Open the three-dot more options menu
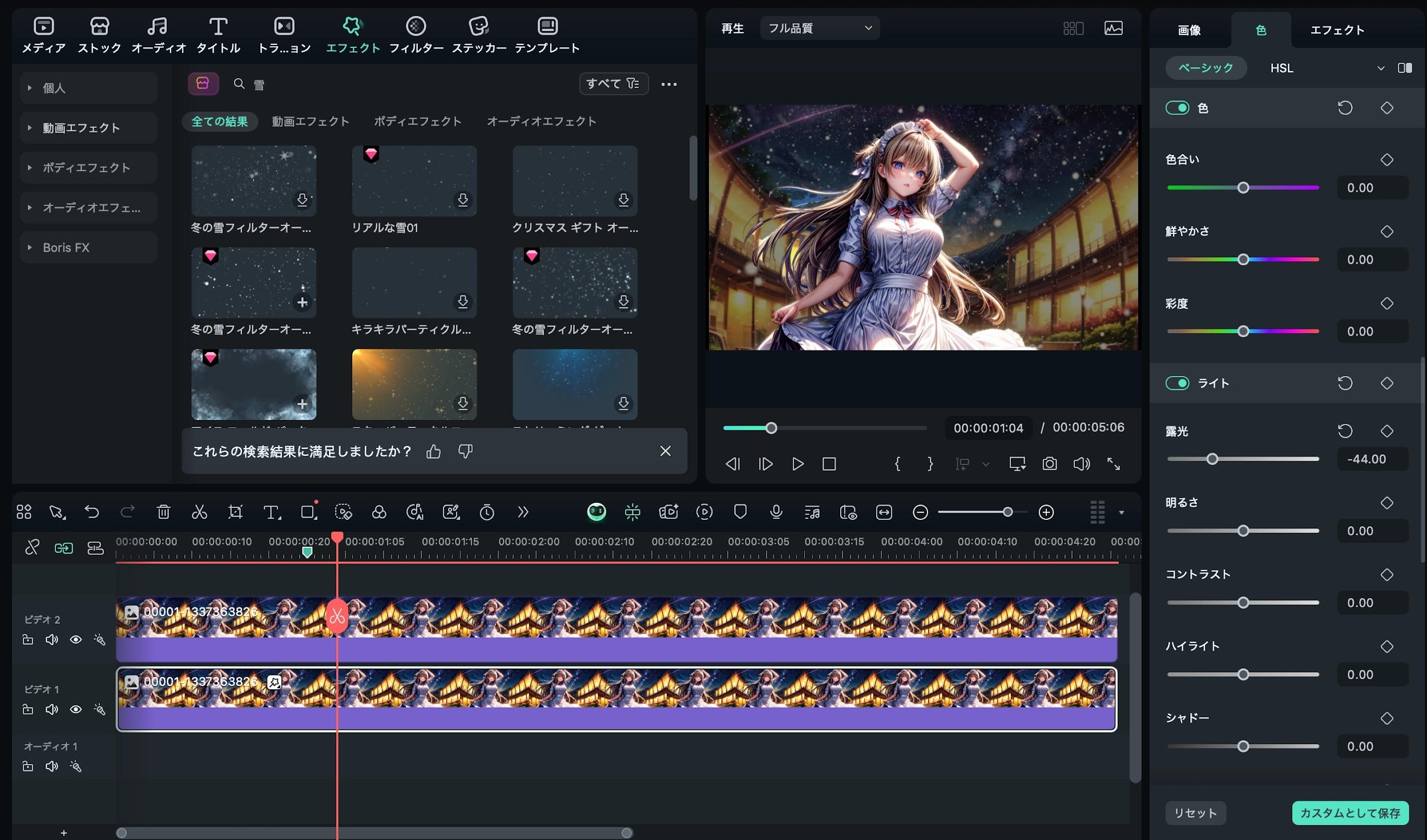 point(669,84)
